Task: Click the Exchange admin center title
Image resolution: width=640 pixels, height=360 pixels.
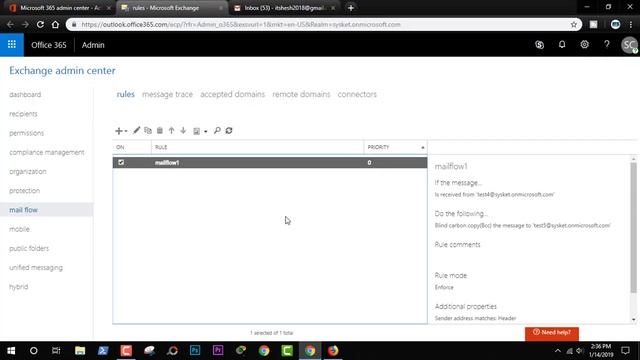Action: point(62,71)
